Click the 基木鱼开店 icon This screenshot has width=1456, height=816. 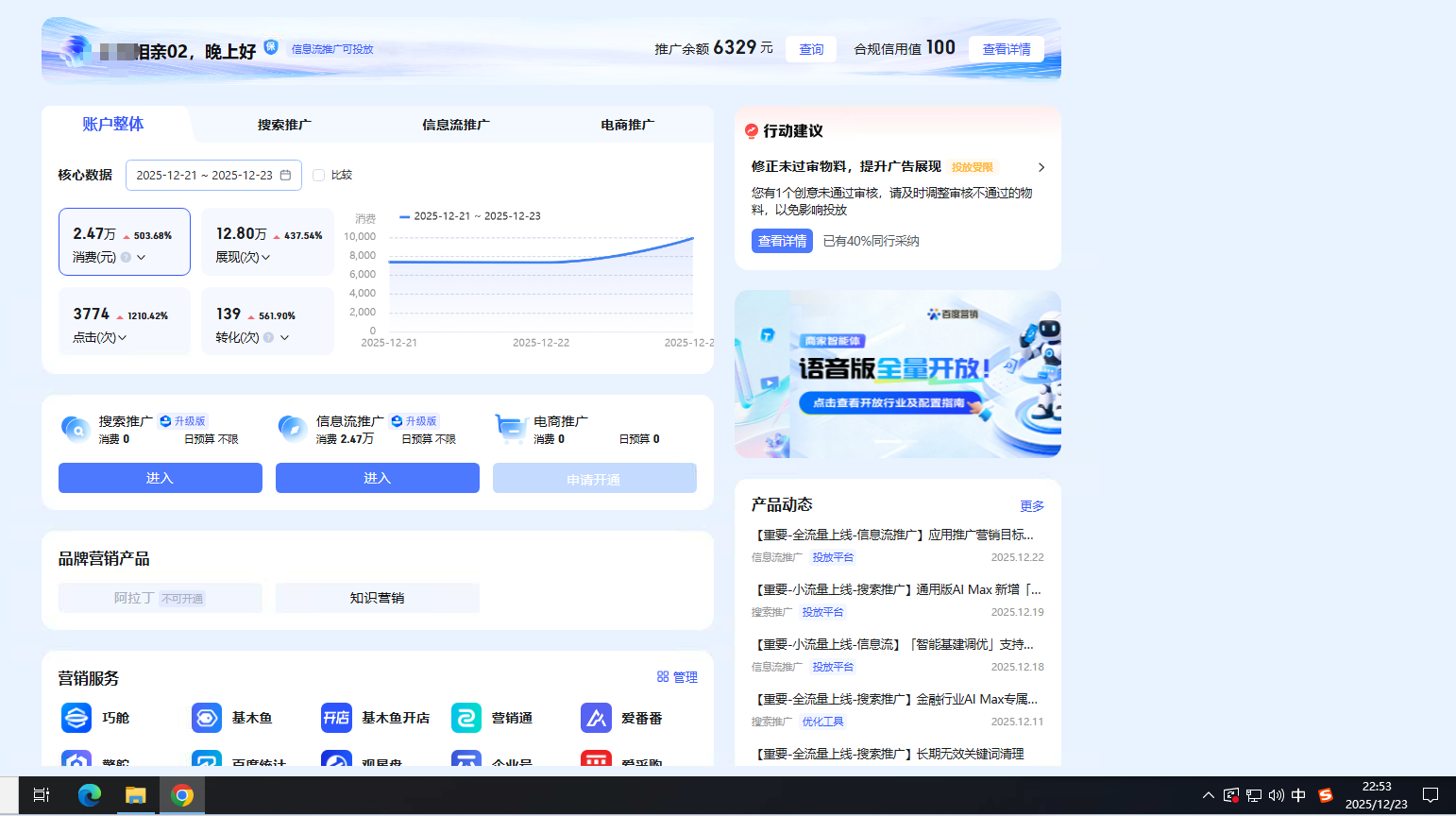click(x=336, y=718)
